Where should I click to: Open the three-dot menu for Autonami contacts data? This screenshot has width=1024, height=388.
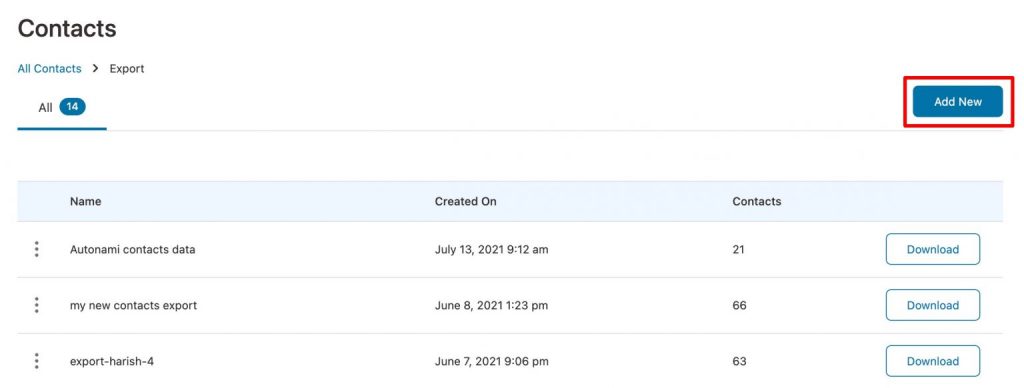[37, 249]
